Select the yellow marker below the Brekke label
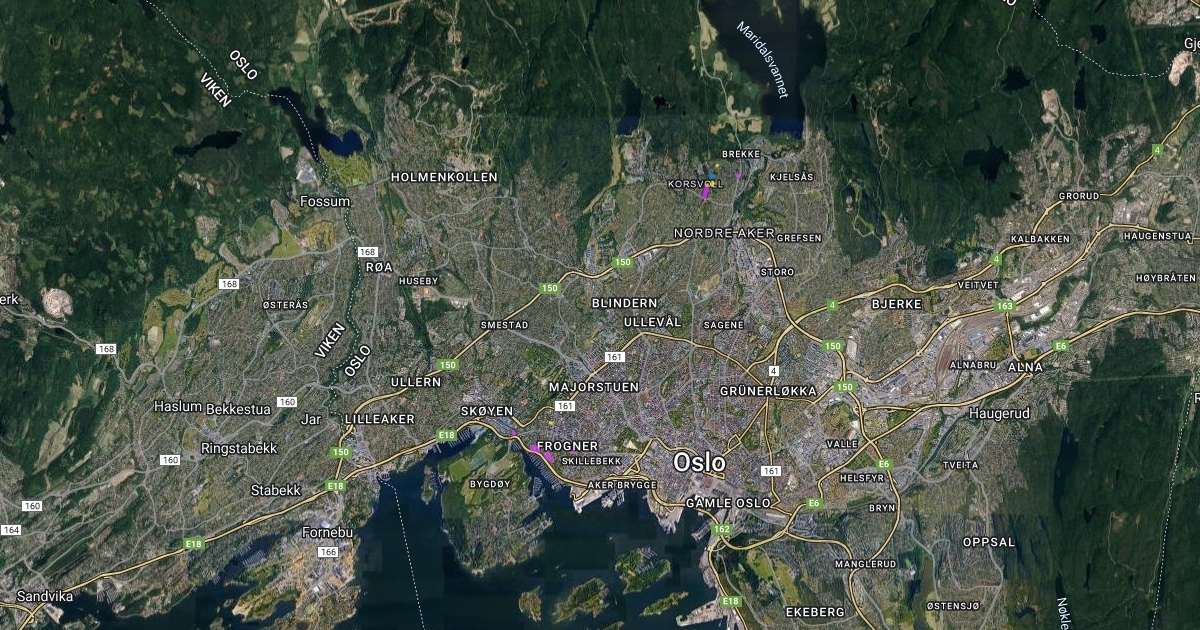Viewport: 1200px width, 630px height. point(717,165)
